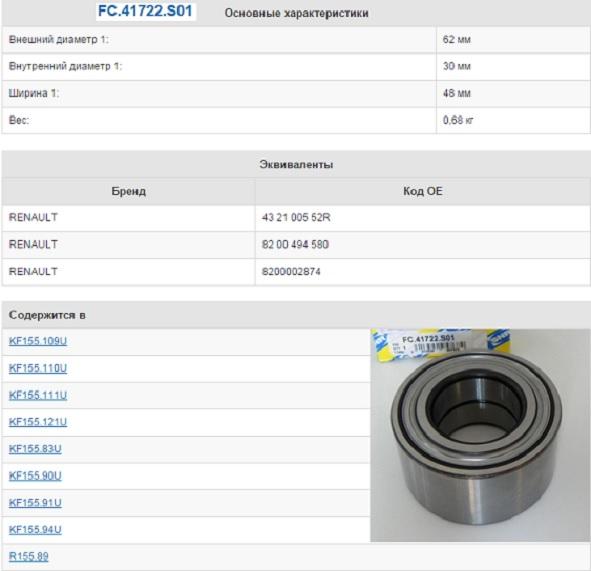Select the Основные характеристики heading

tap(296, 13)
